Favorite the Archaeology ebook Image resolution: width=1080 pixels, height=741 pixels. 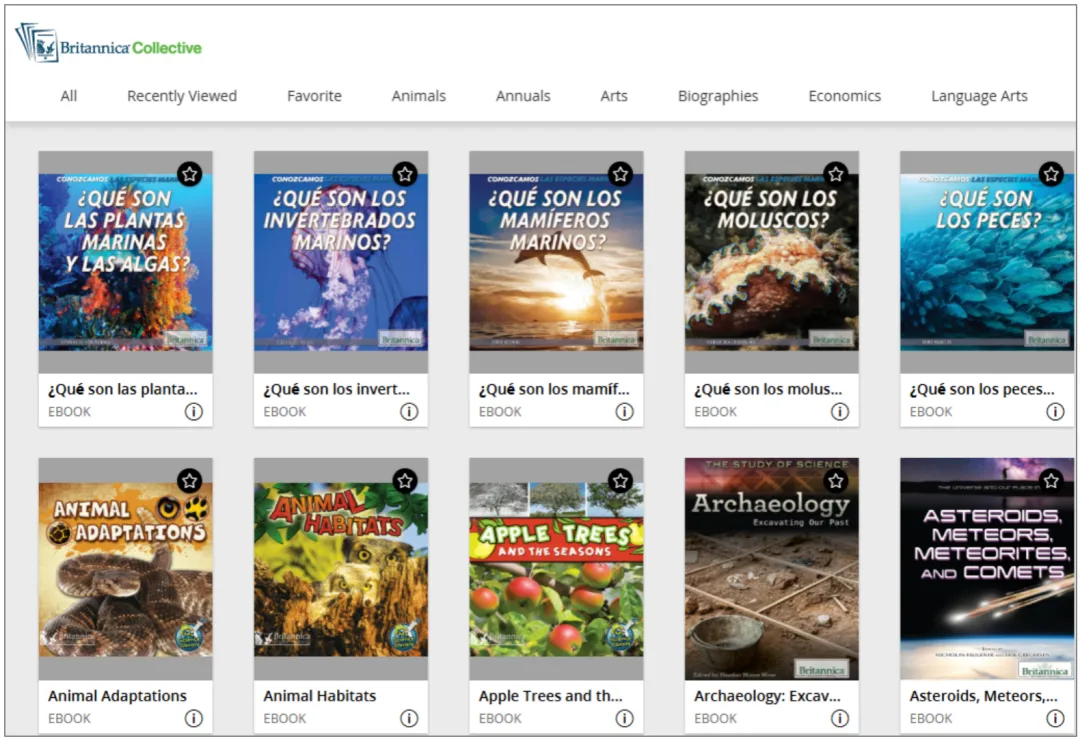click(835, 481)
